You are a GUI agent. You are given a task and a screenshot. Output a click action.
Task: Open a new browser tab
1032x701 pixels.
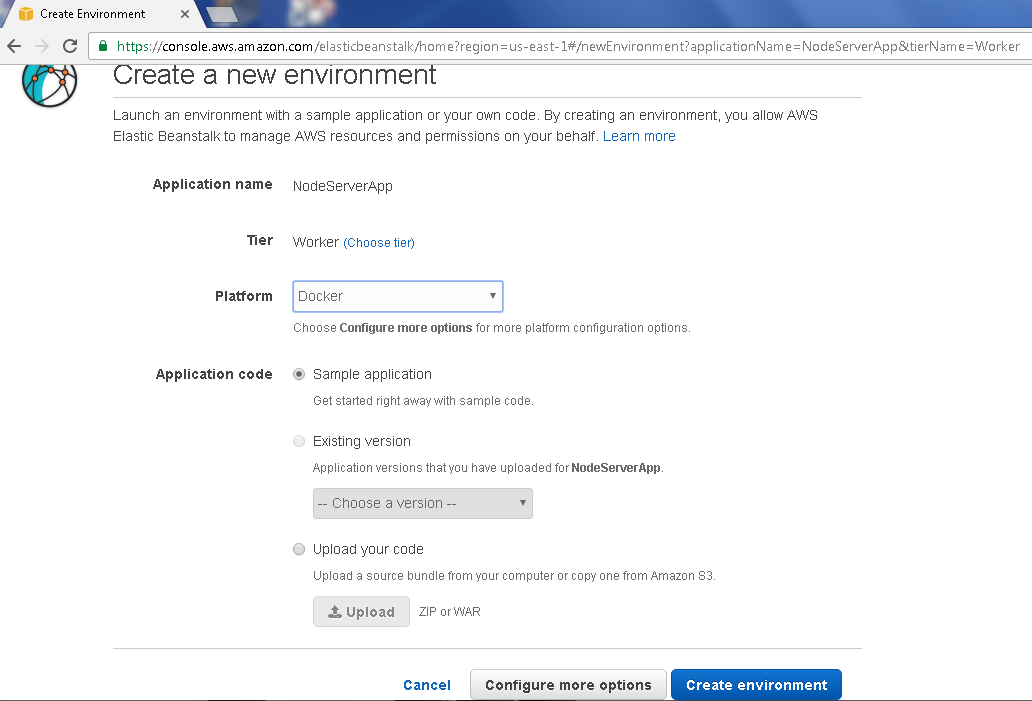point(222,14)
